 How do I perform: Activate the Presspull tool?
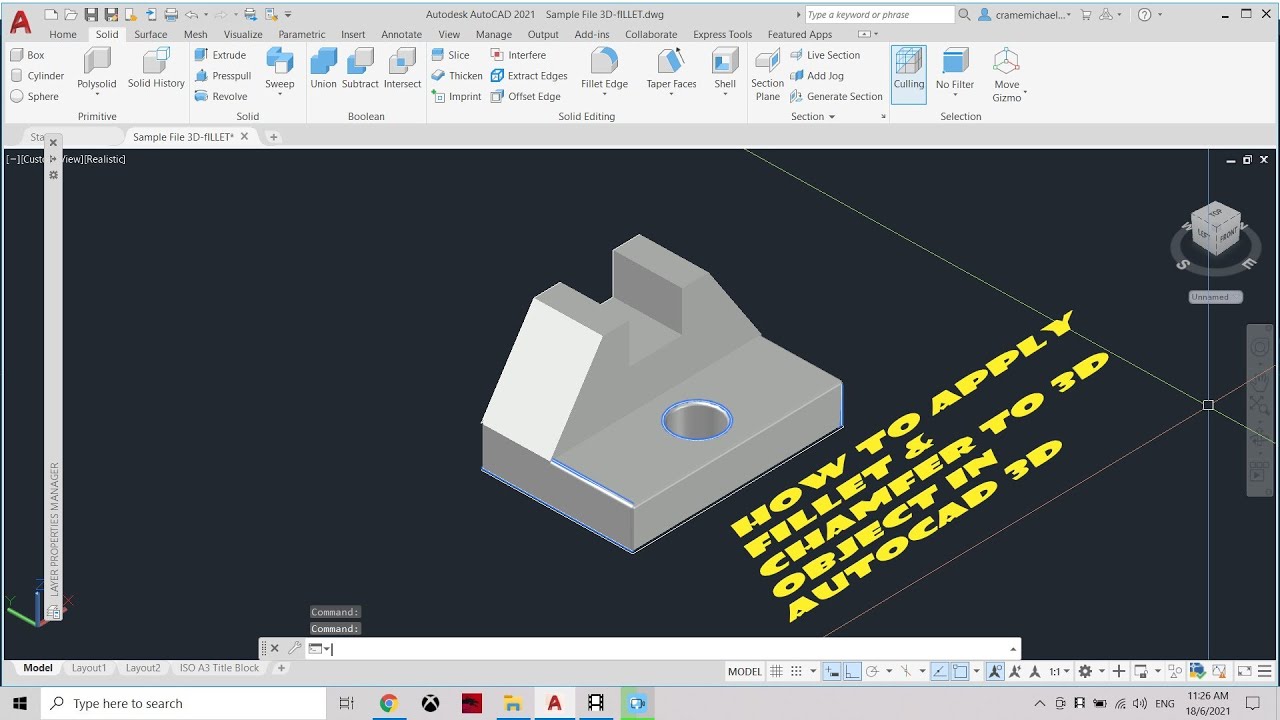[222, 76]
